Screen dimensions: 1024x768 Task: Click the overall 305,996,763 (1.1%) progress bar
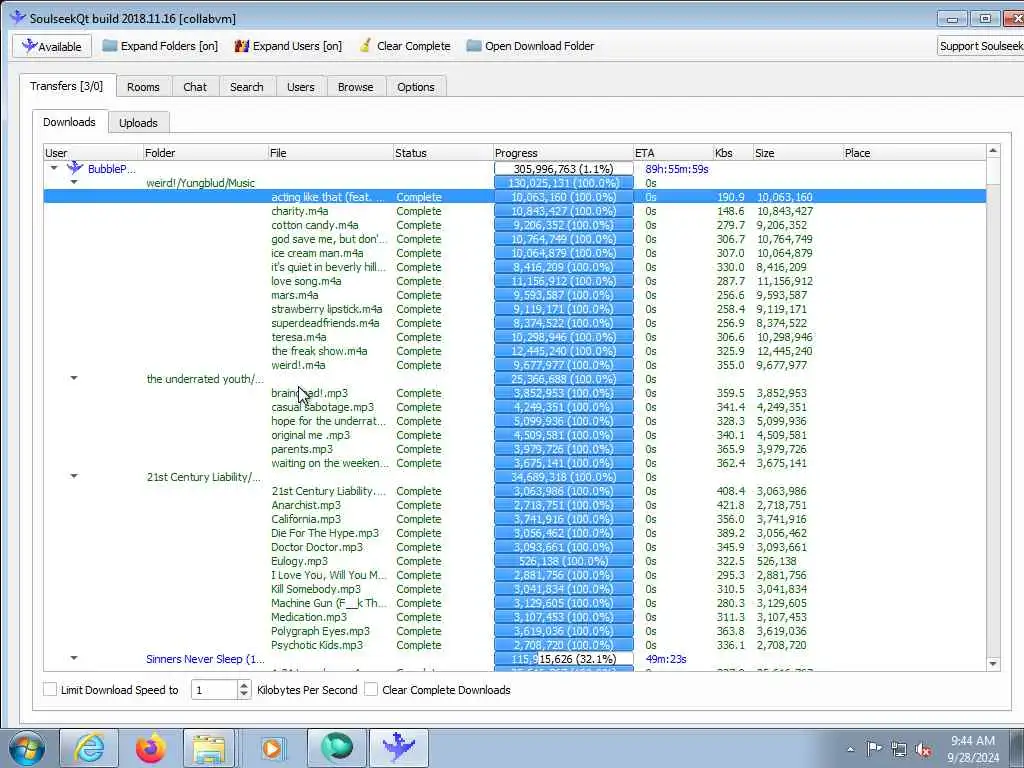click(x=564, y=168)
